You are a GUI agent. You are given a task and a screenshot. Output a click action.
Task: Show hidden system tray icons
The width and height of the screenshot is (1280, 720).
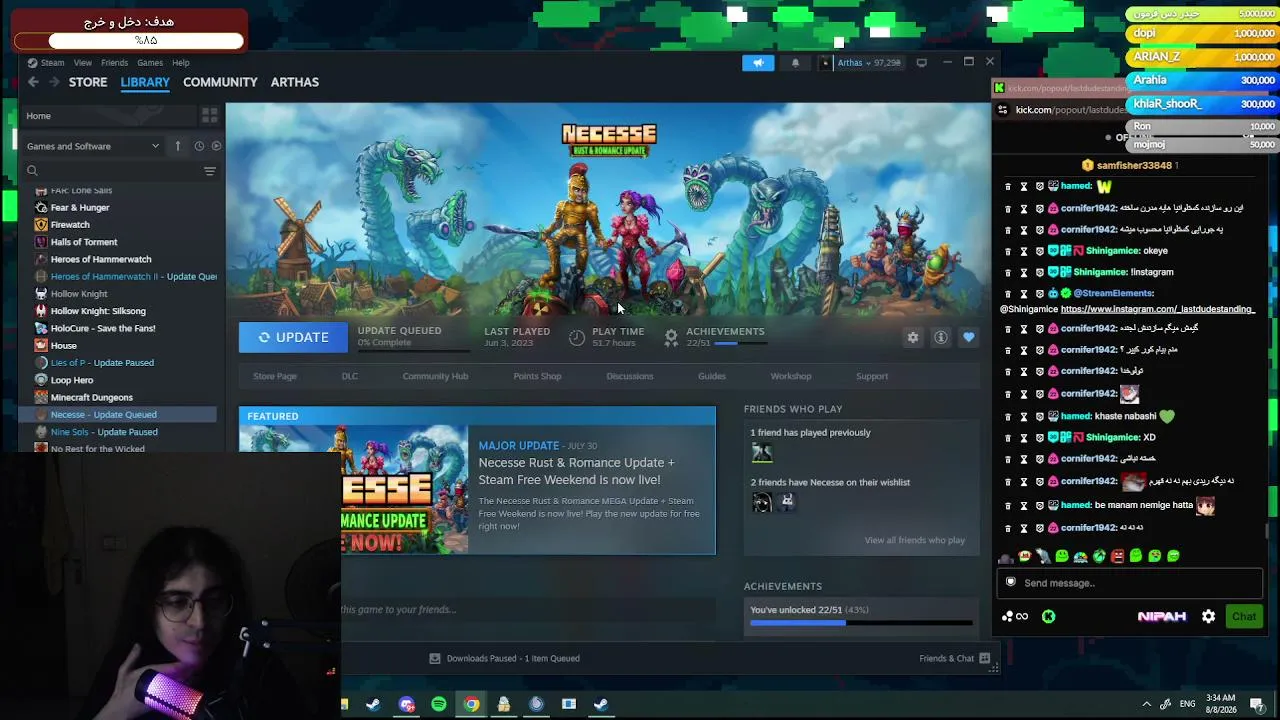(x=1146, y=704)
